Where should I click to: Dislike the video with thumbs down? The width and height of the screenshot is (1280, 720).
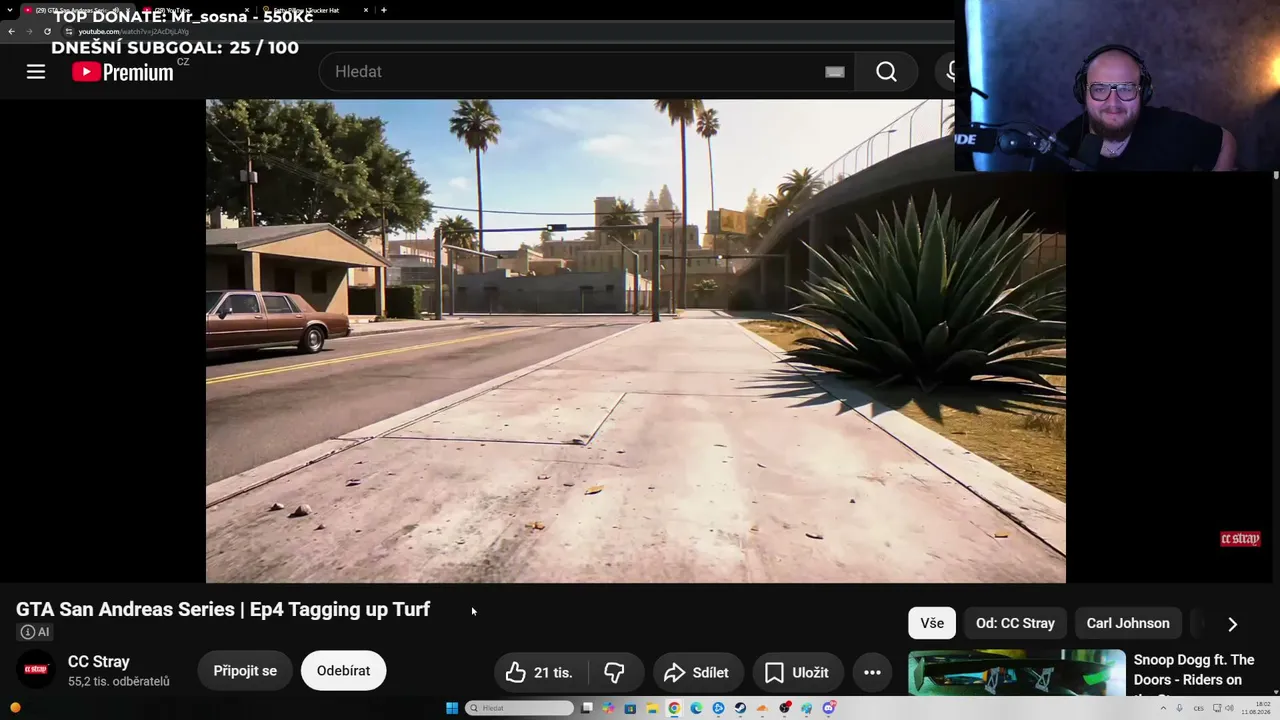(x=615, y=672)
